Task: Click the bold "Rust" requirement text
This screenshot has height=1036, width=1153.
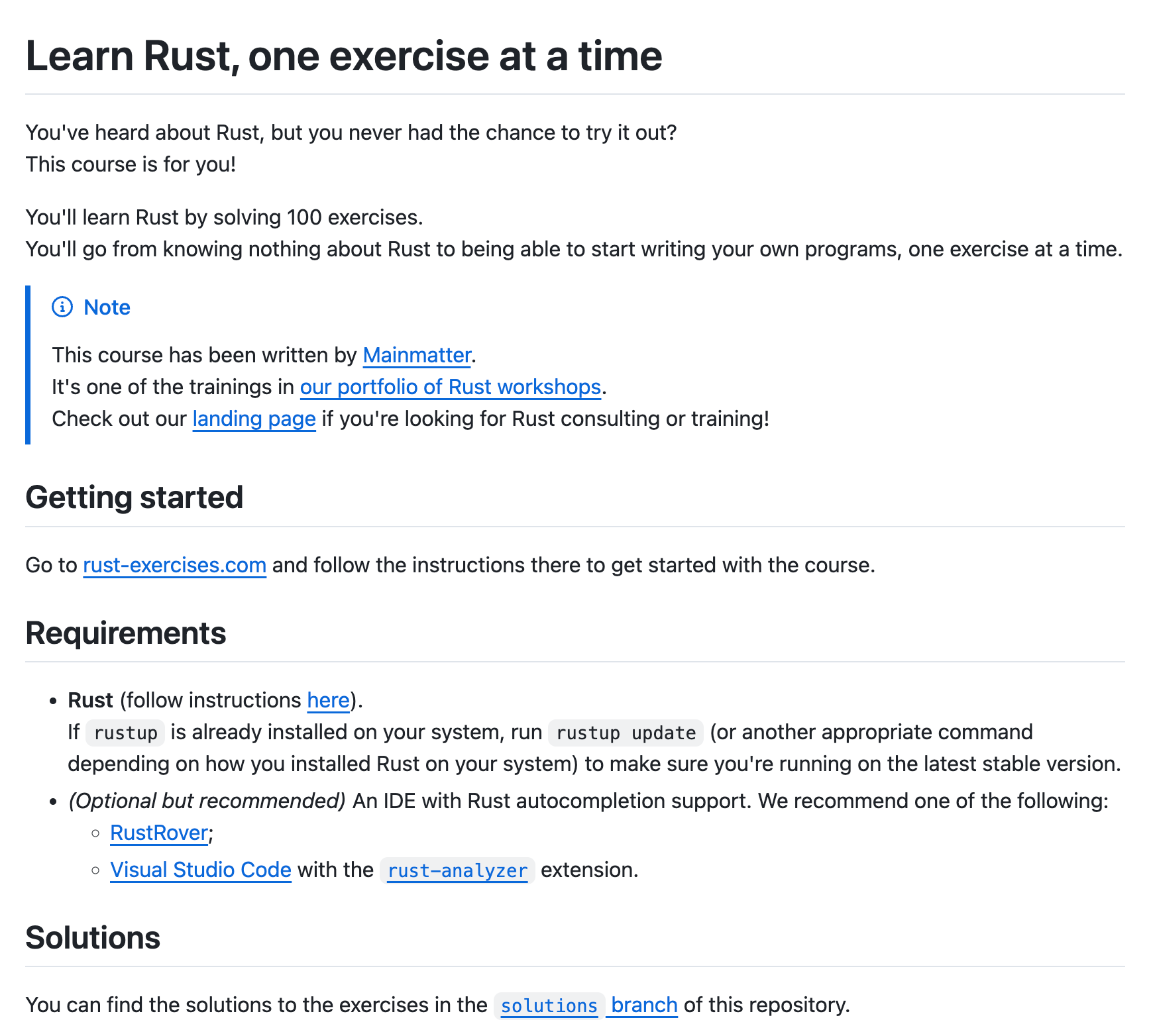Action: [90, 701]
